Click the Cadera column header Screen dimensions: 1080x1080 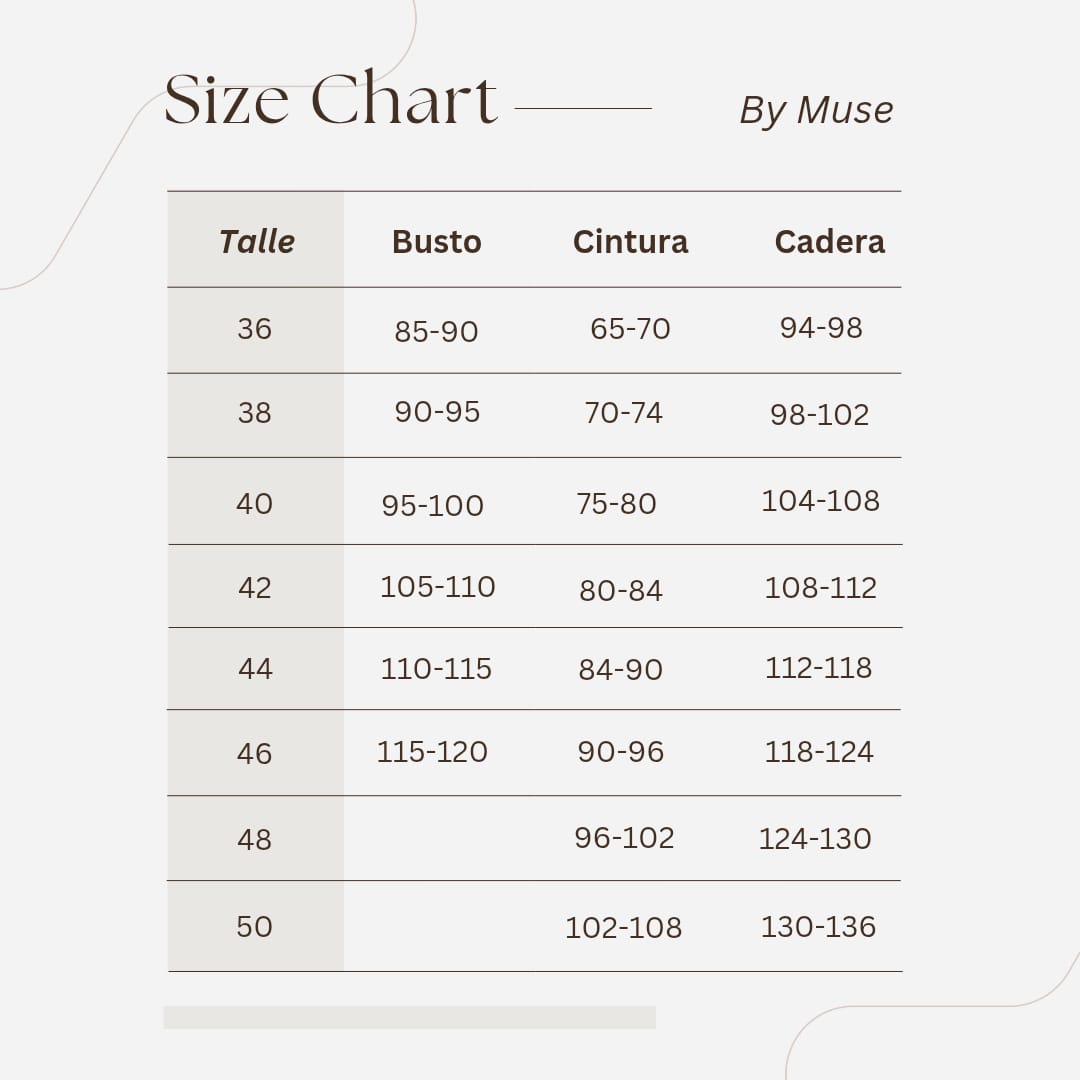[x=829, y=242]
